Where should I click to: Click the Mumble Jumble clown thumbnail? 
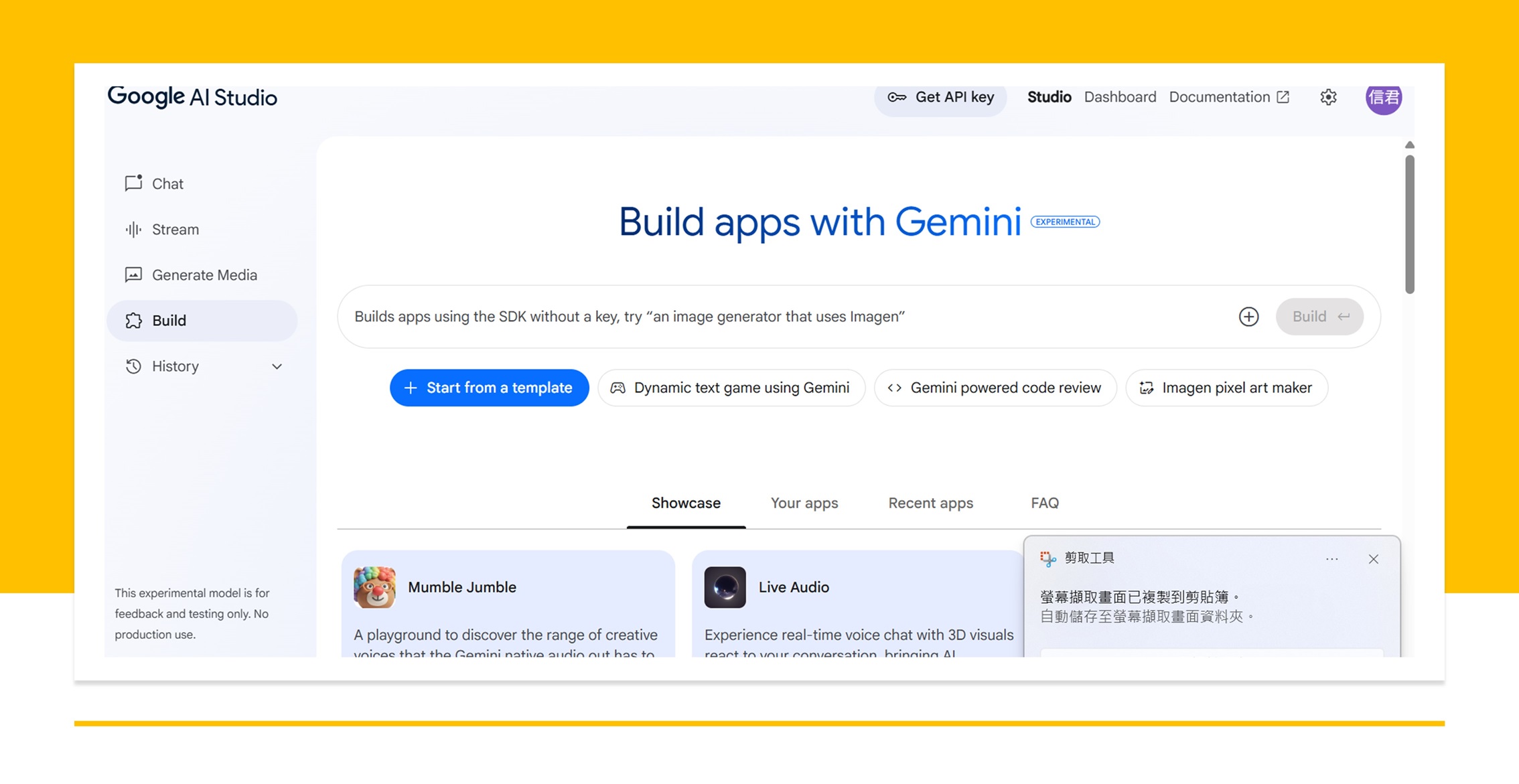[374, 587]
